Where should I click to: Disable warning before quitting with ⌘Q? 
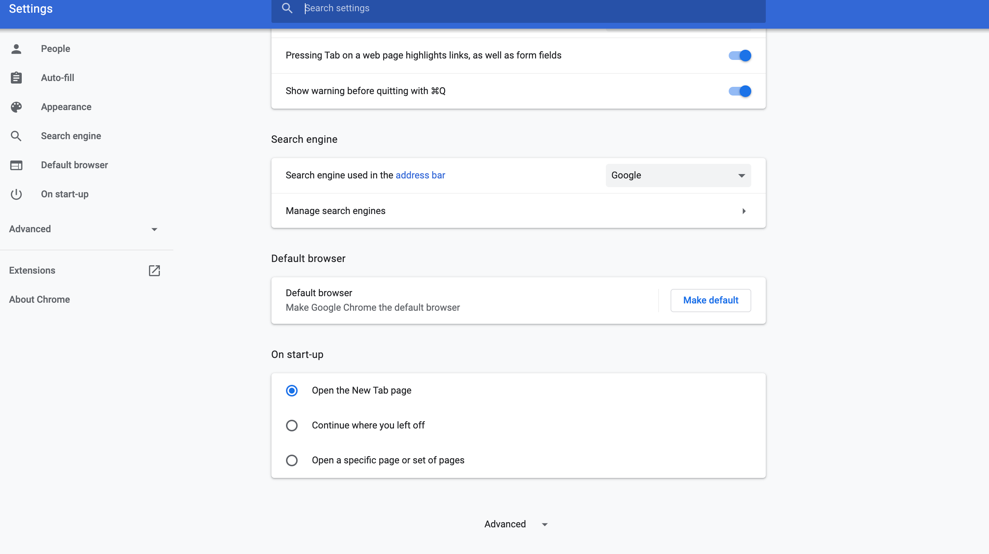[739, 91]
